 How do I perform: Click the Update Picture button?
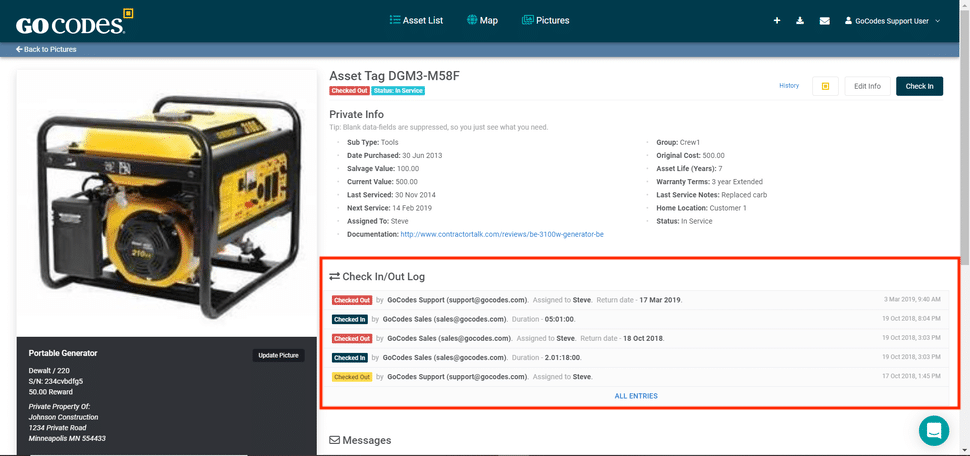(277, 355)
